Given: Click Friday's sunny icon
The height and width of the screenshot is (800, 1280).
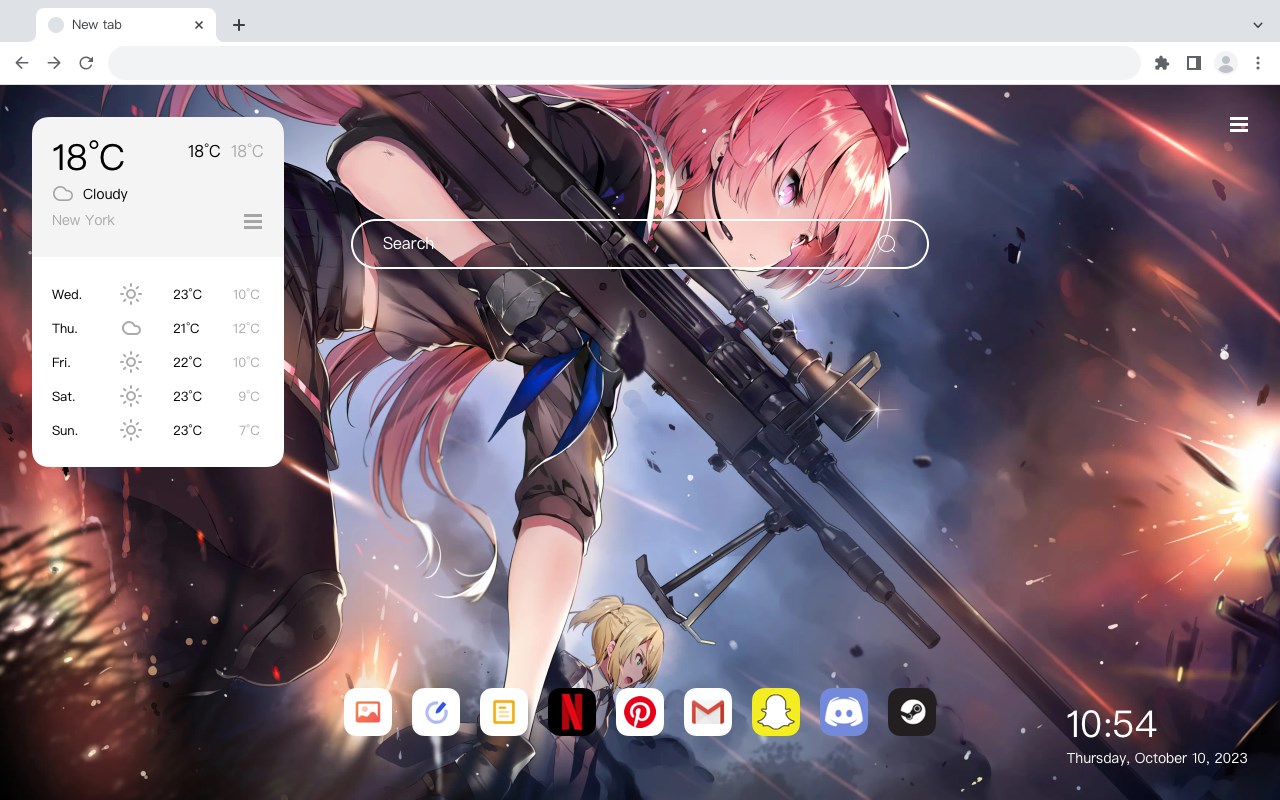Looking at the screenshot, I should (x=131, y=362).
